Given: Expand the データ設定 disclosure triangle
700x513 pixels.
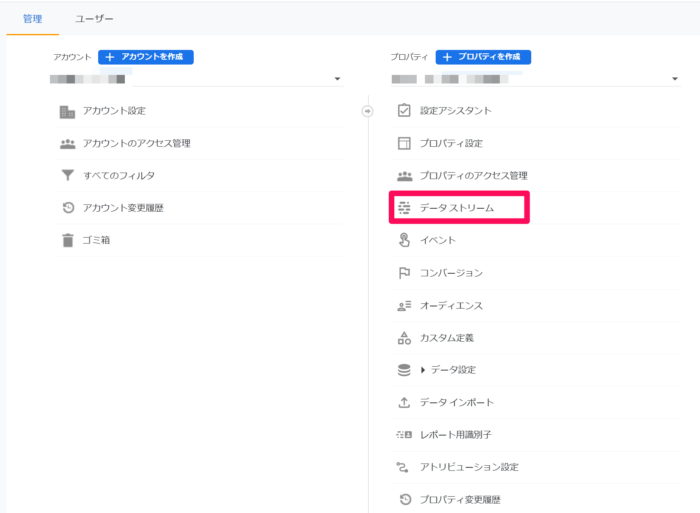Looking at the screenshot, I should pos(423,370).
